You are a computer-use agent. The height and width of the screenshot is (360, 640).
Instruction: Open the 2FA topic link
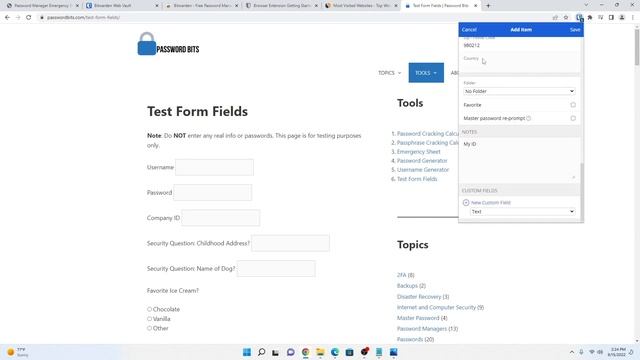point(402,275)
